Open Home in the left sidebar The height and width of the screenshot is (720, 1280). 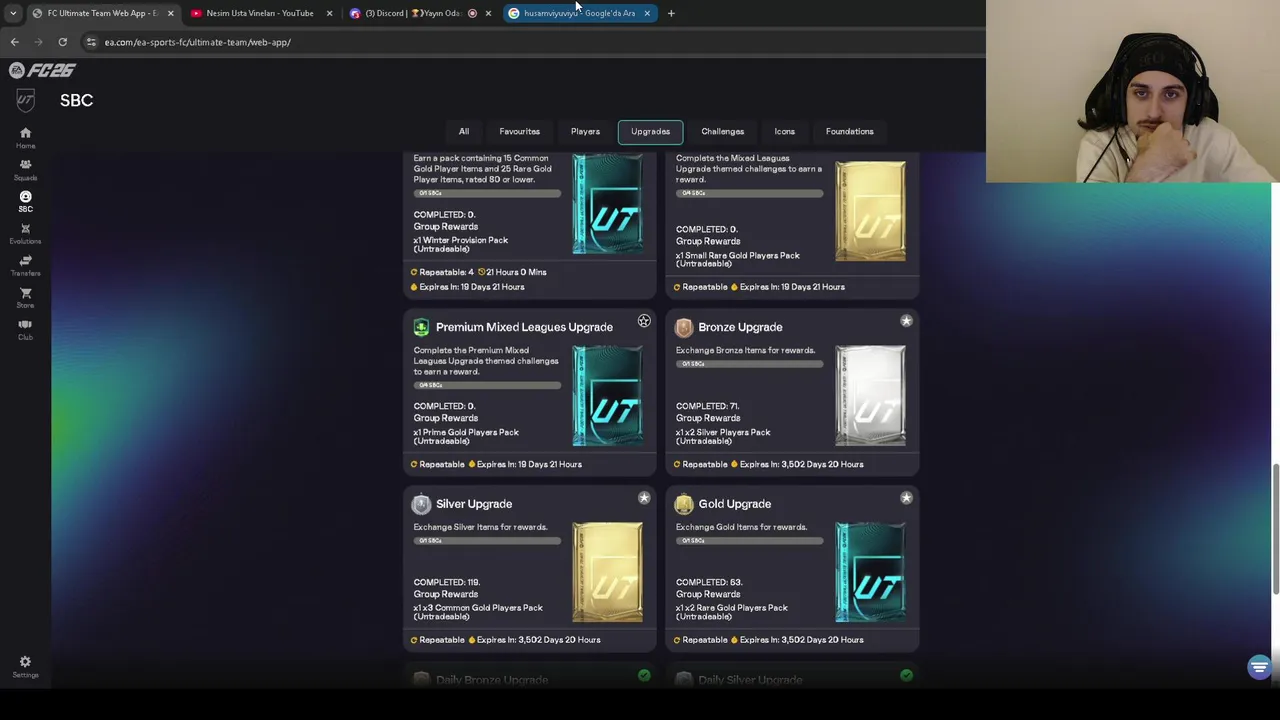25,138
